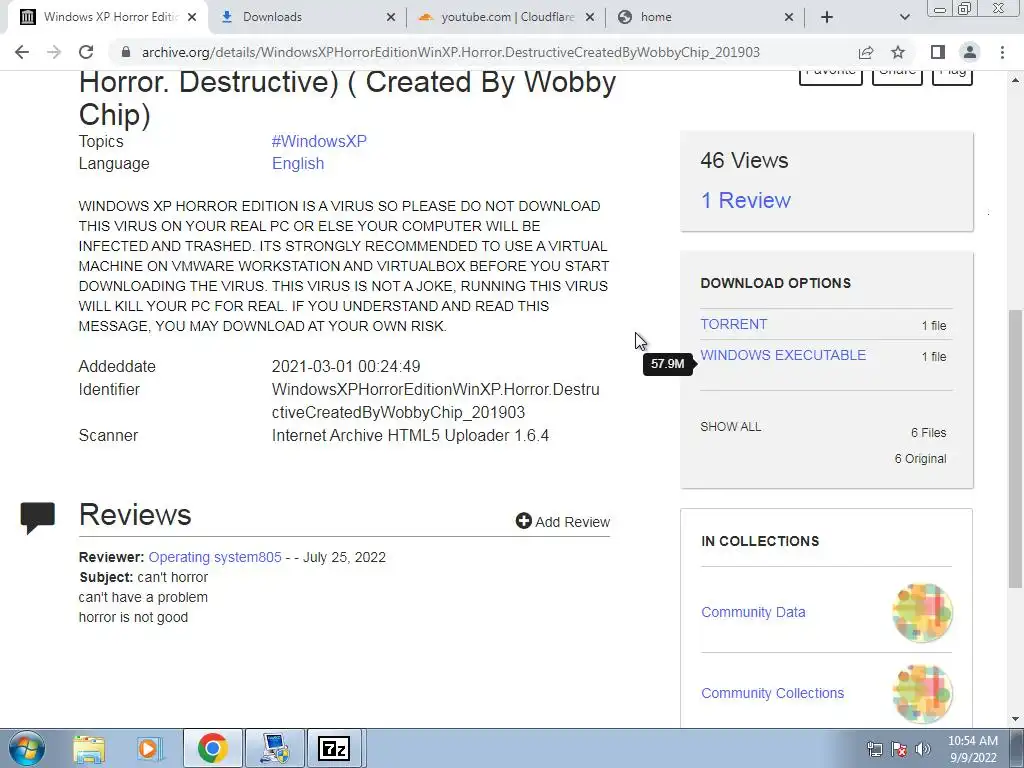Open the Chrome profile avatar
This screenshot has width=1024, height=768.
tap(970, 52)
